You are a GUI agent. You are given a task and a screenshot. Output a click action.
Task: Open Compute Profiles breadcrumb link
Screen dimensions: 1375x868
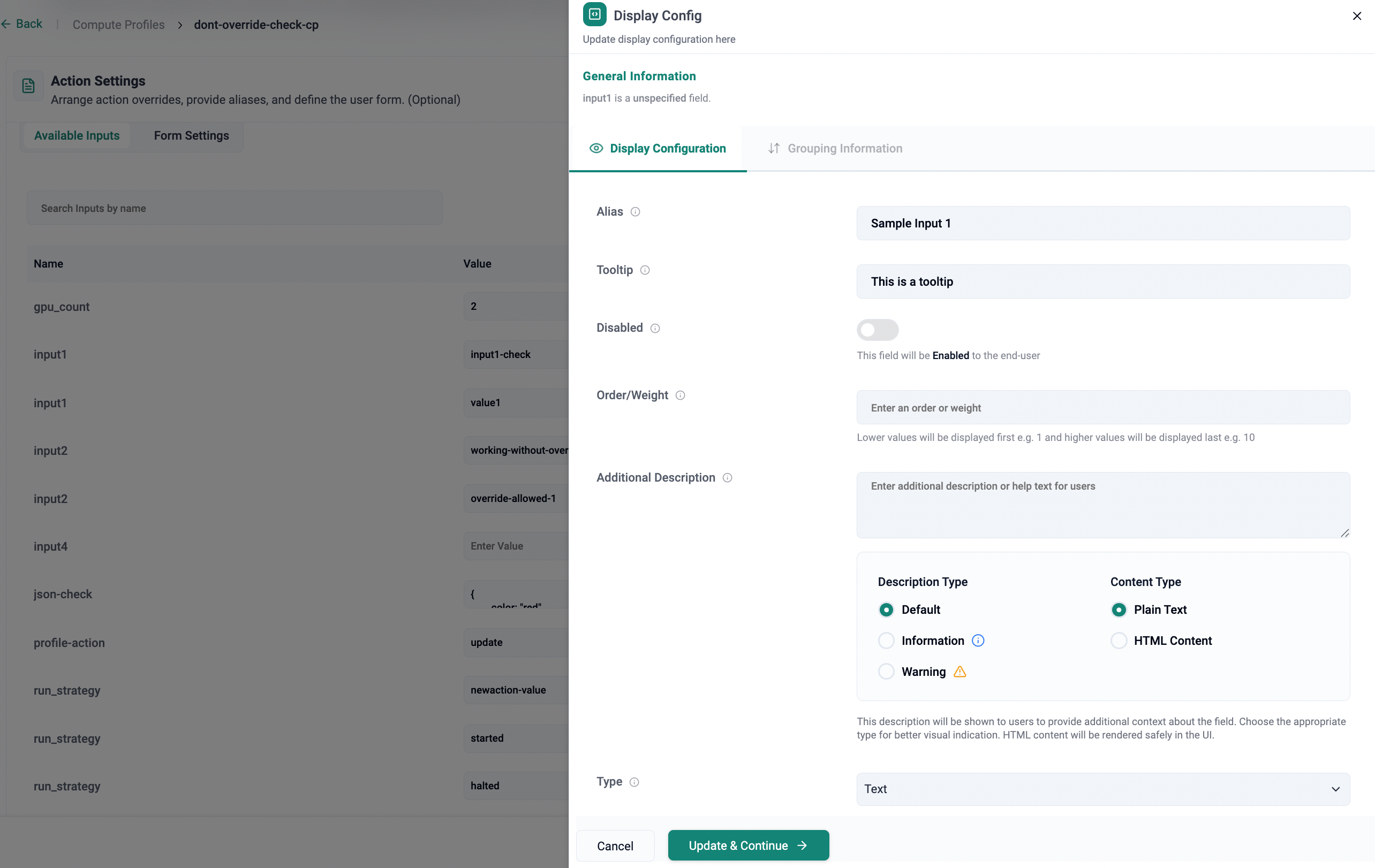tap(118, 25)
